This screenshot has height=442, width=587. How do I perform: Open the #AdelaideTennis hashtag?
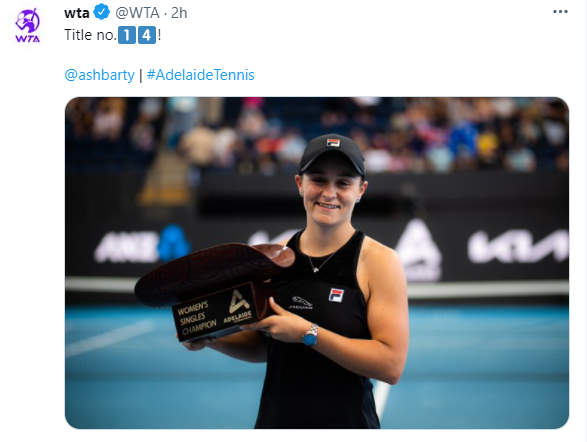(x=201, y=75)
